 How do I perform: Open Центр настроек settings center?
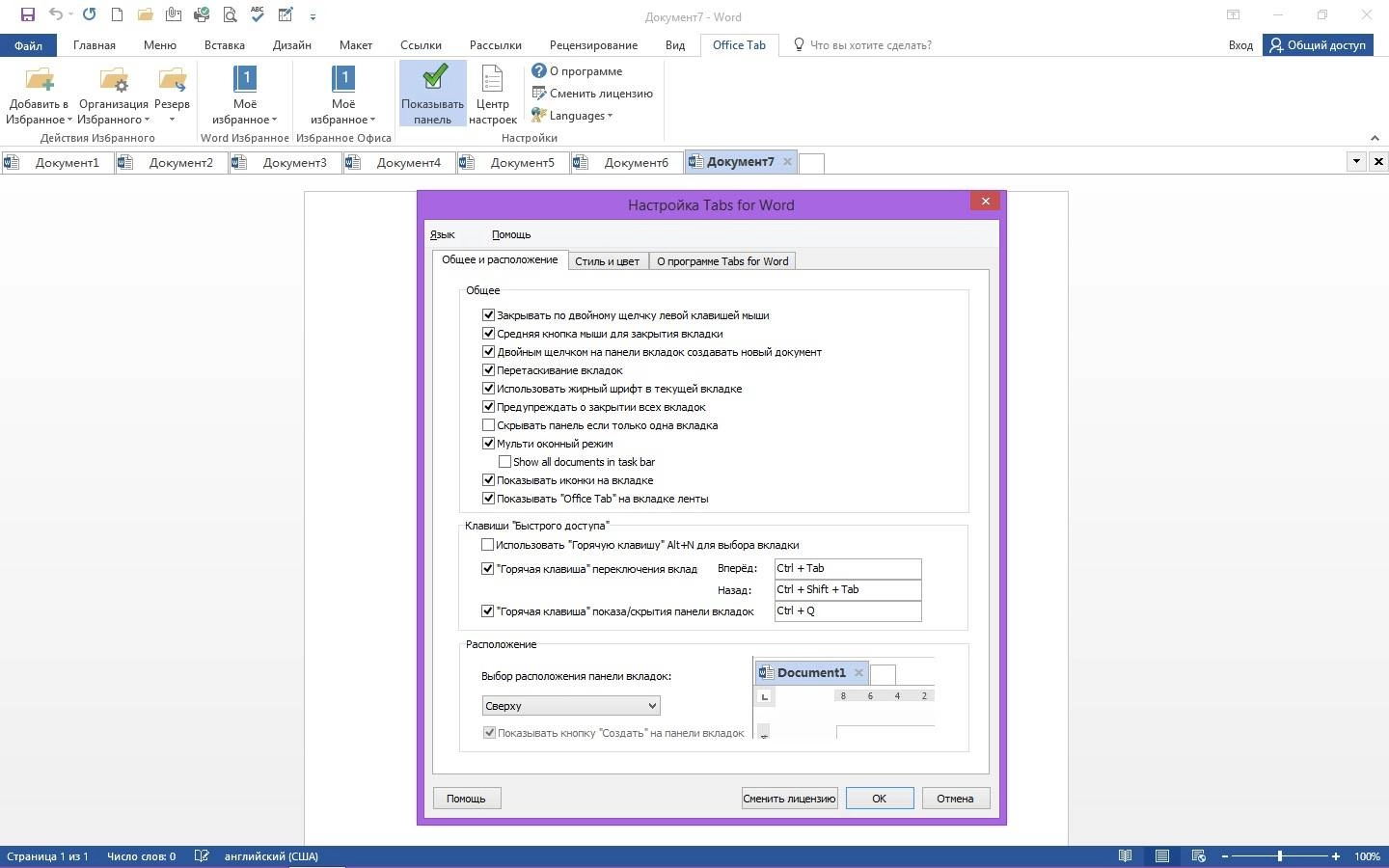point(492,94)
